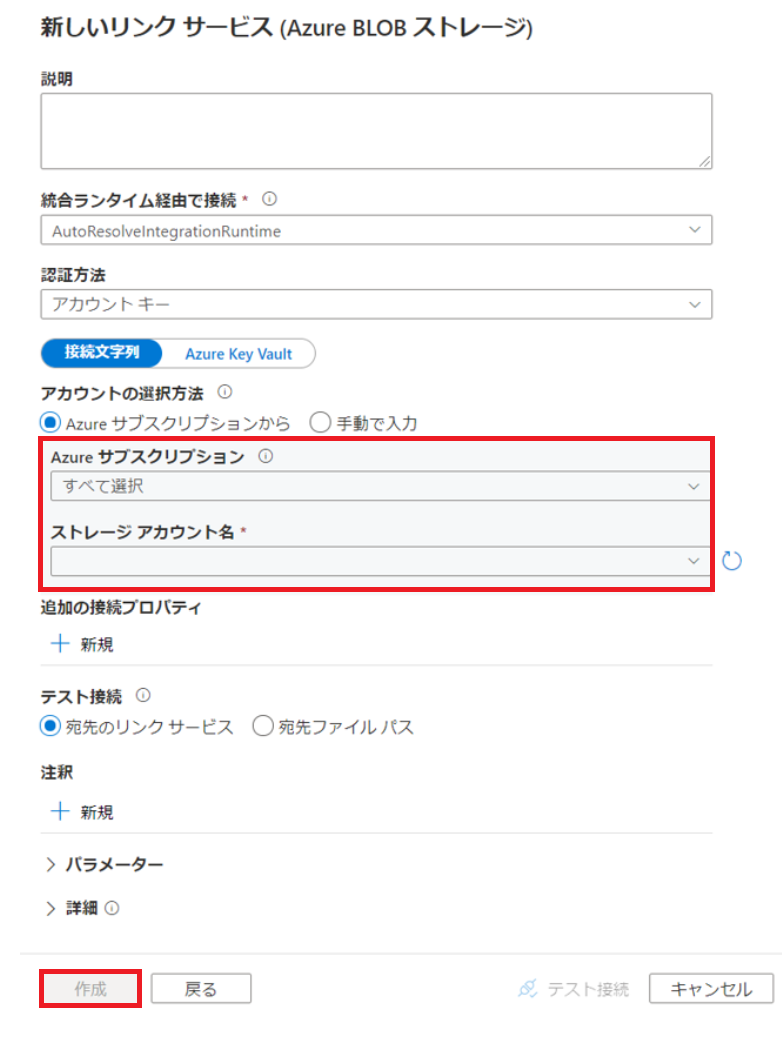Click the plus icon under 追加の接続プロパティ
Viewport: 782px width, 1046px height.
(59, 644)
